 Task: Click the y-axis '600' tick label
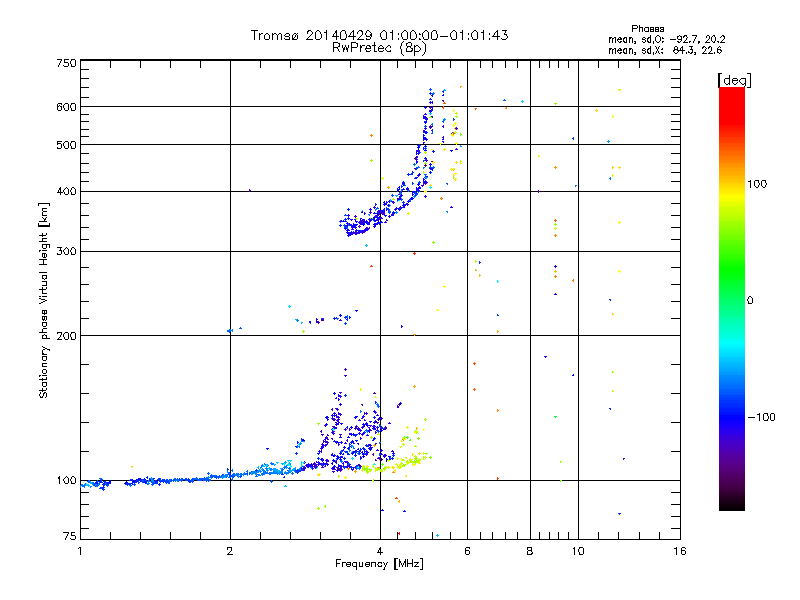[66, 107]
